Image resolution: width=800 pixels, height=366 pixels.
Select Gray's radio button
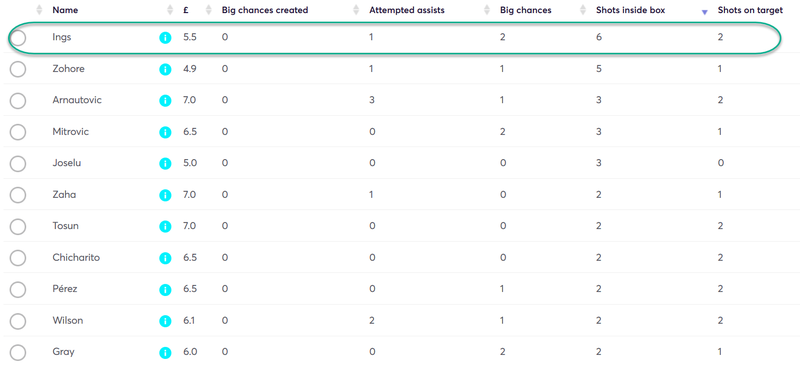tap(18, 352)
